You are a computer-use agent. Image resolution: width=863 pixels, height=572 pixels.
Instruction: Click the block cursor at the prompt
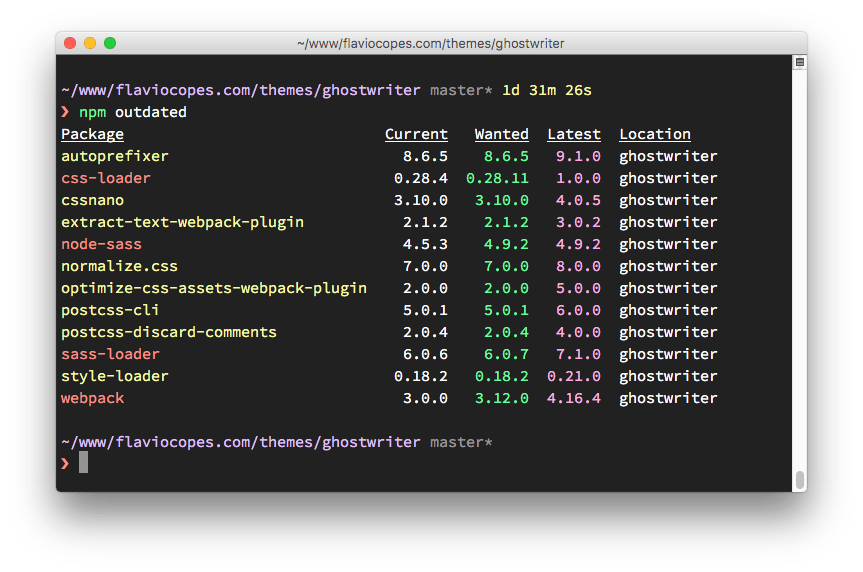[x=84, y=462]
